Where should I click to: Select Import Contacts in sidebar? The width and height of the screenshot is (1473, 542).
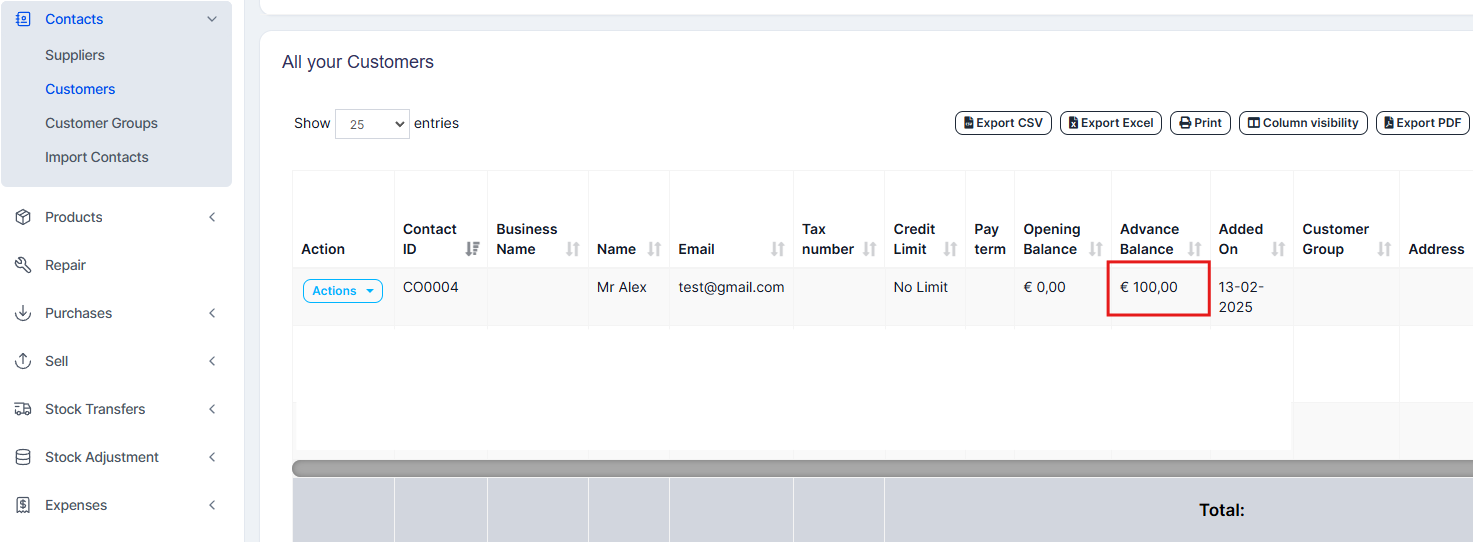tap(96, 157)
